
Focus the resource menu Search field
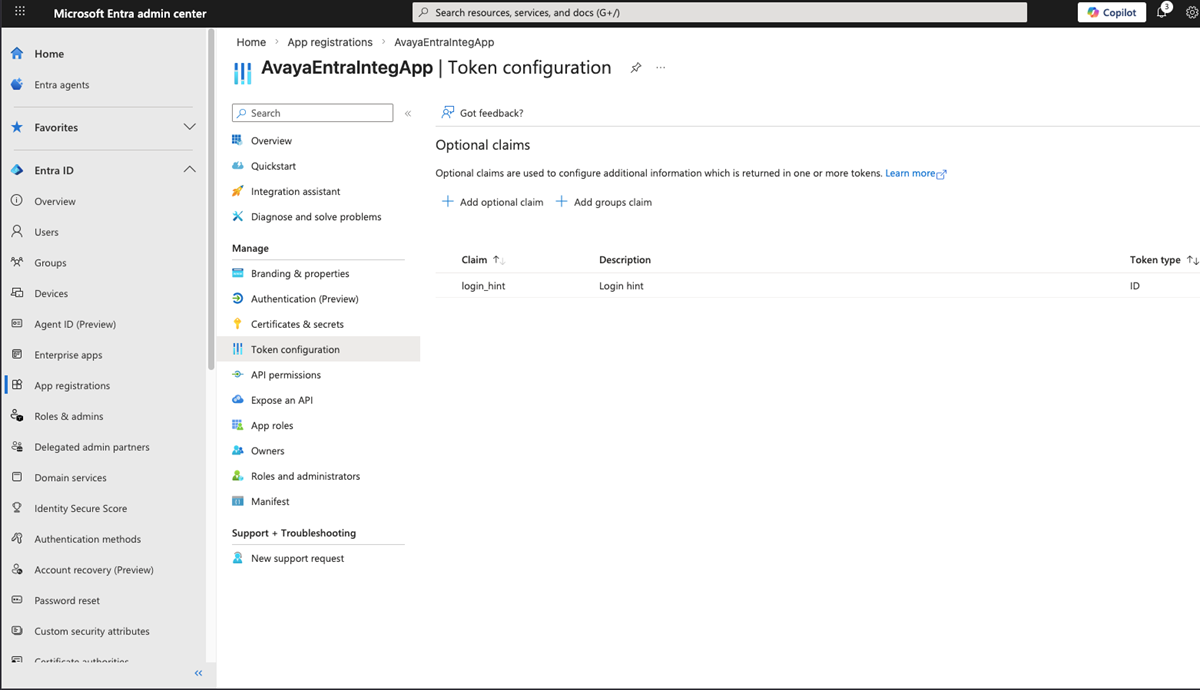[x=312, y=113]
